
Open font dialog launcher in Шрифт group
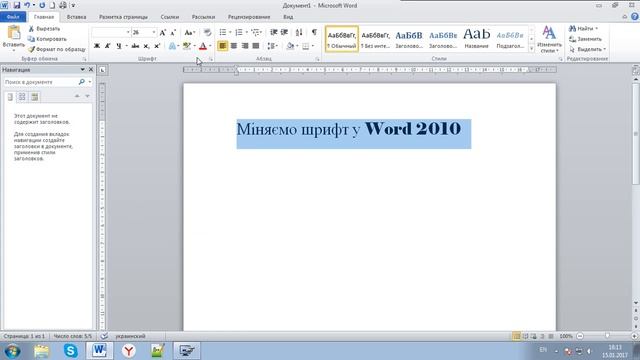[211, 59]
